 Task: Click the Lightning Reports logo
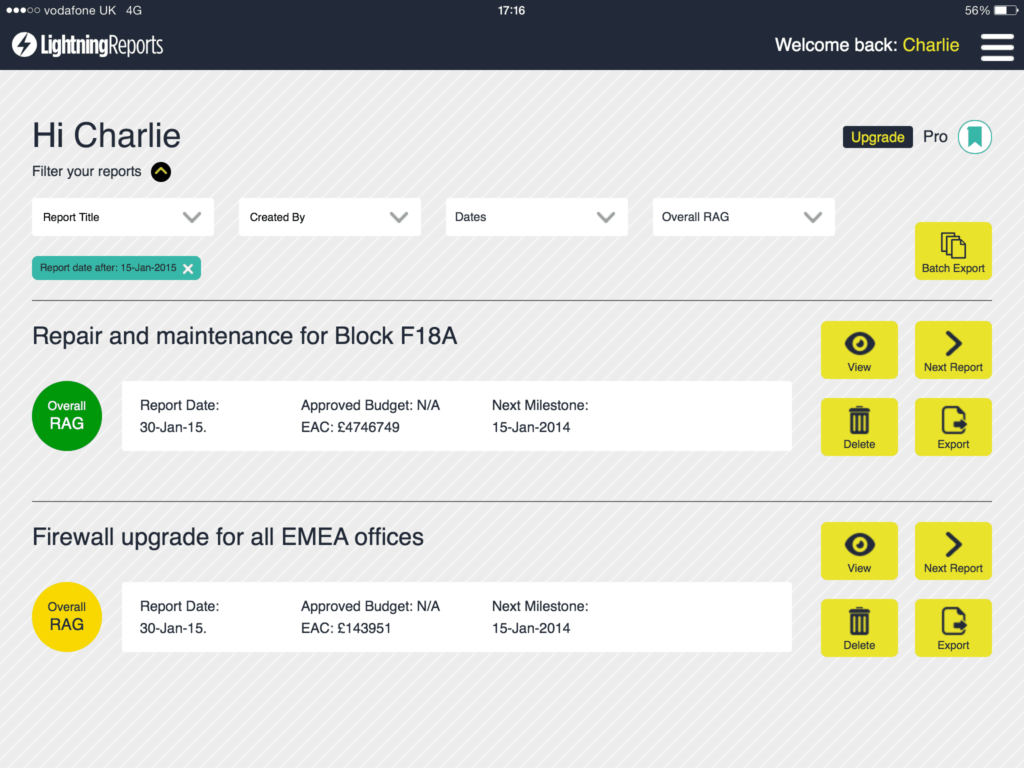coord(87,45)
